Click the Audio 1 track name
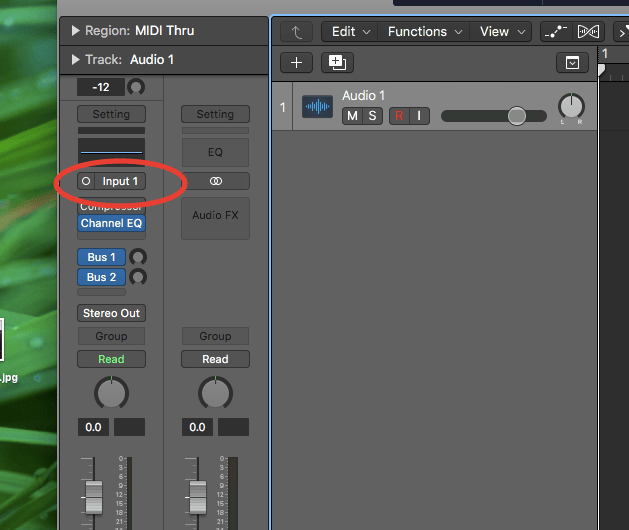This screenshot has width=629, height=530. 363,95
